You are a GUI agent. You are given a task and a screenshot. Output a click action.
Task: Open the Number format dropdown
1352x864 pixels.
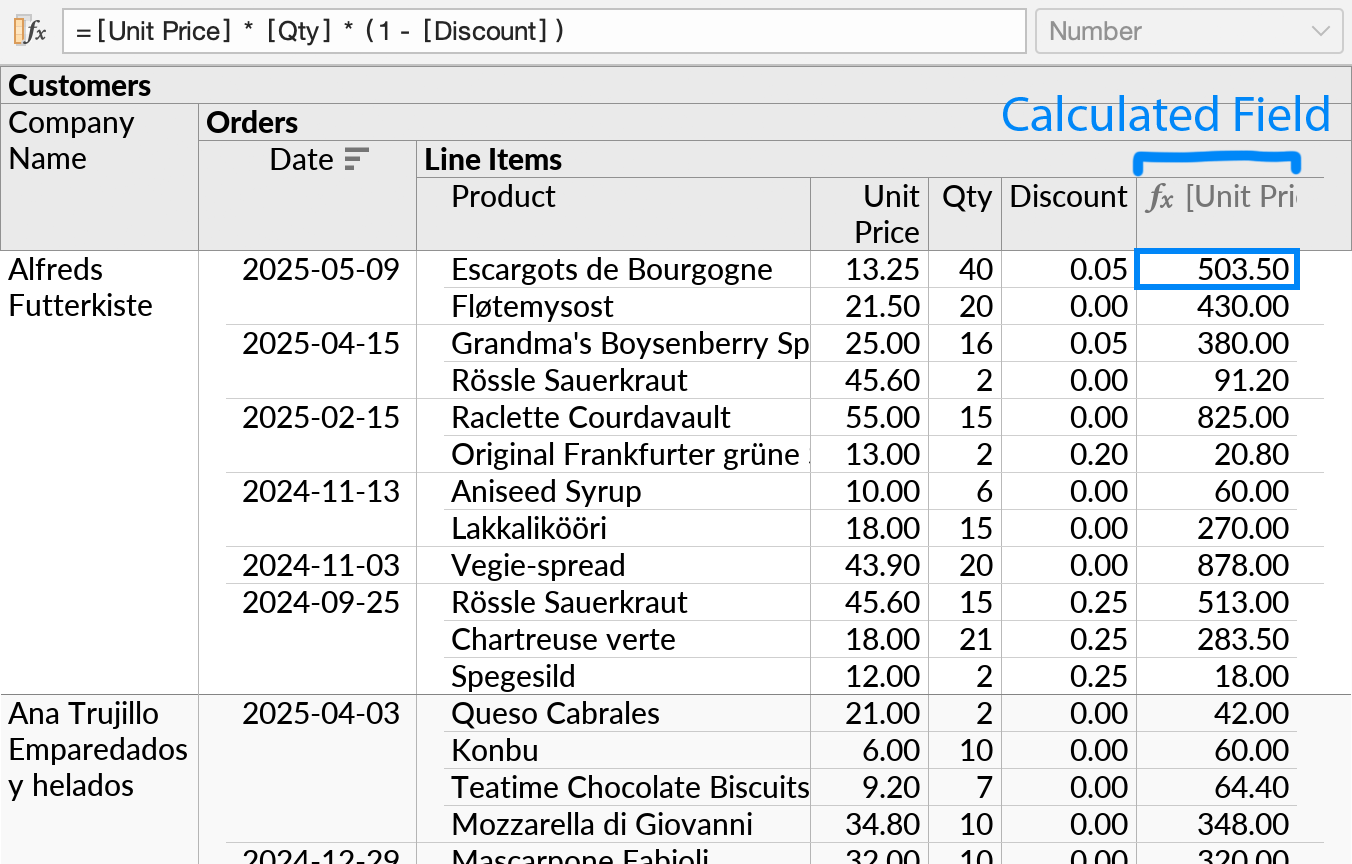coord(1188,31)
